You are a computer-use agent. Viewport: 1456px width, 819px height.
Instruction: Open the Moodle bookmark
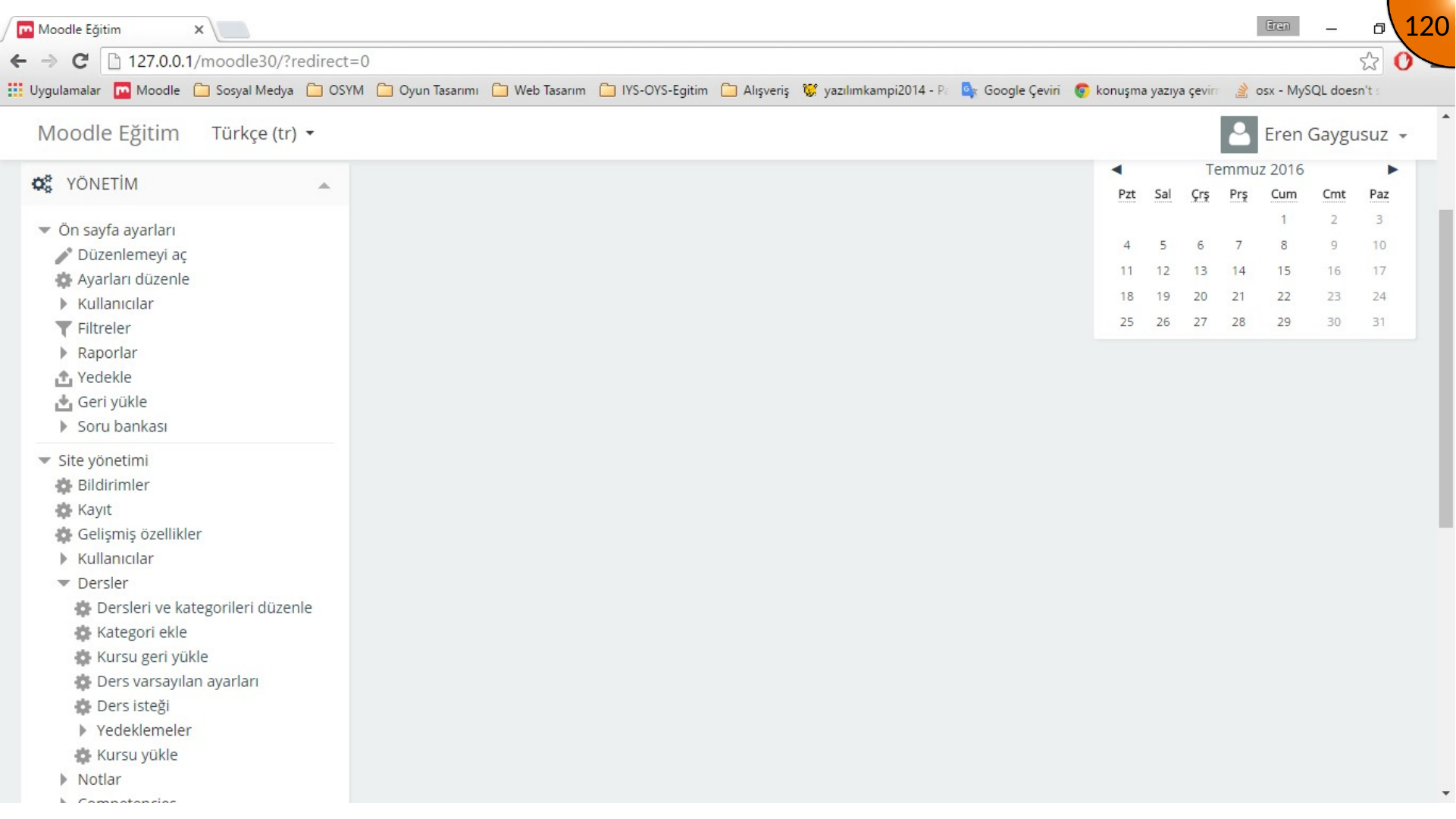pyautogui.click(x=147, y=90)
